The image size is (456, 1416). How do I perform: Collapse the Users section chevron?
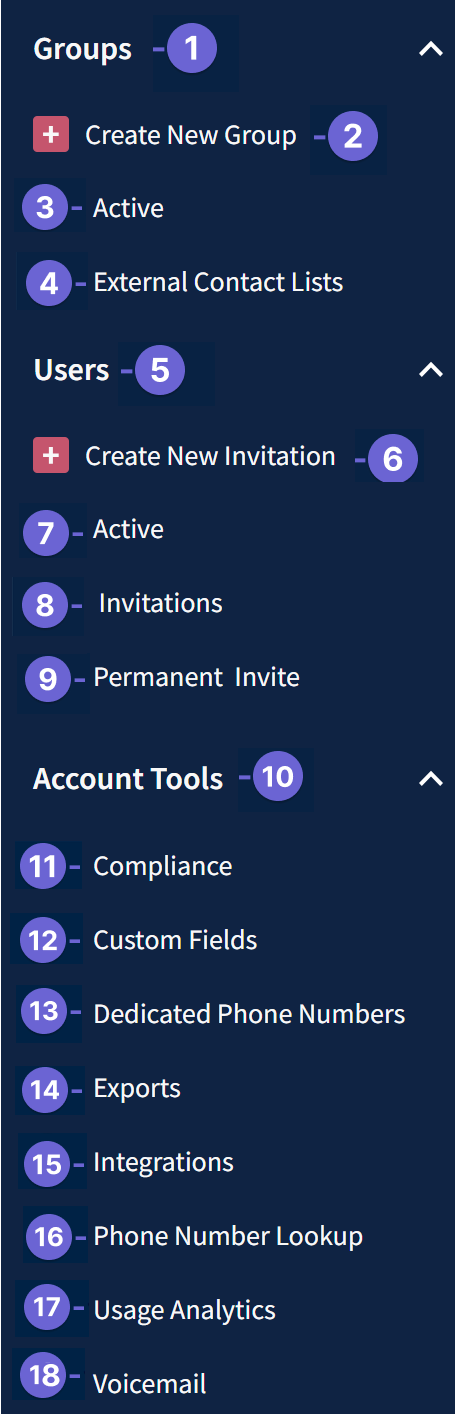430,370
